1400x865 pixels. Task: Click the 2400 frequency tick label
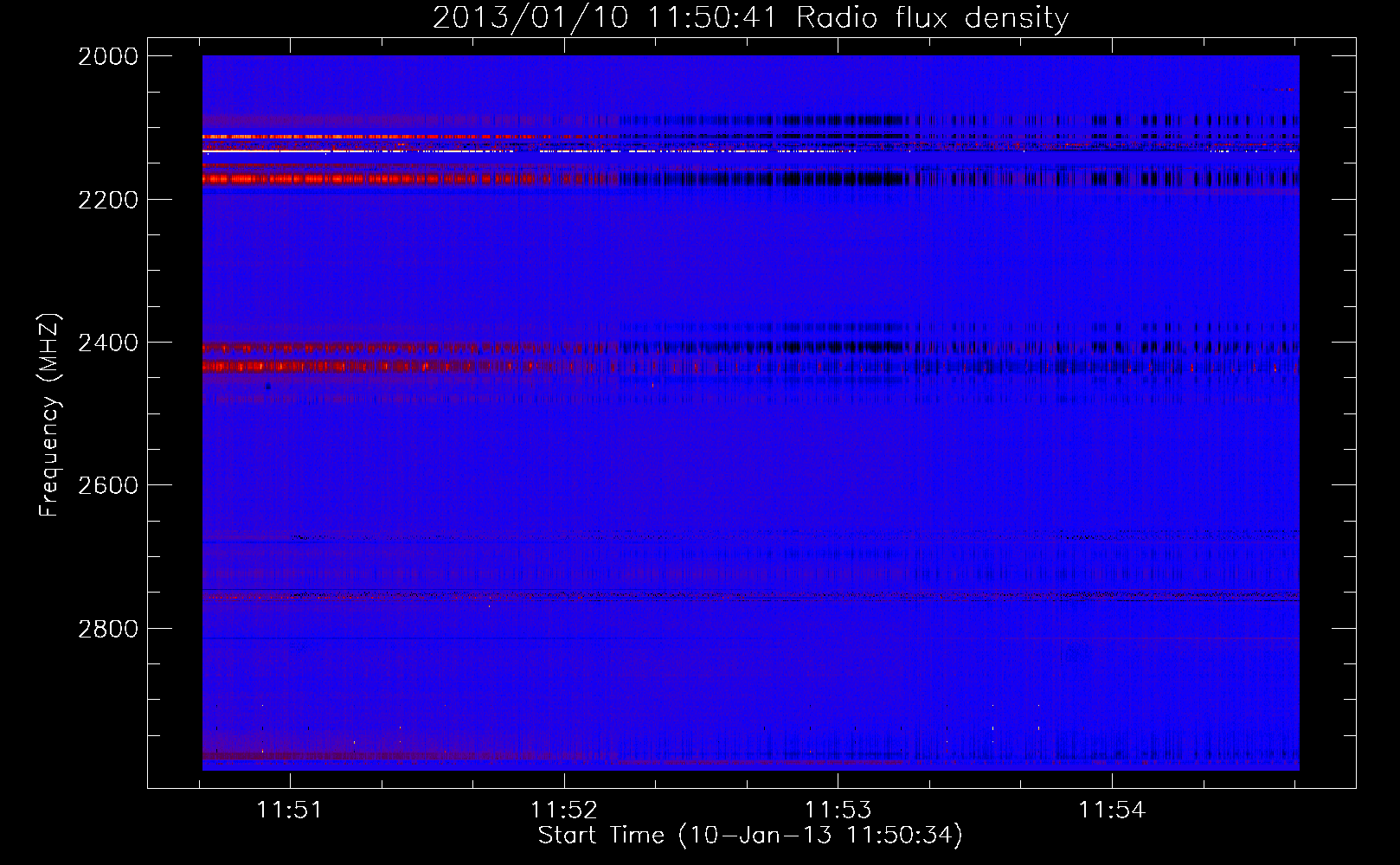pyautogui.click(x=108, y=343)
